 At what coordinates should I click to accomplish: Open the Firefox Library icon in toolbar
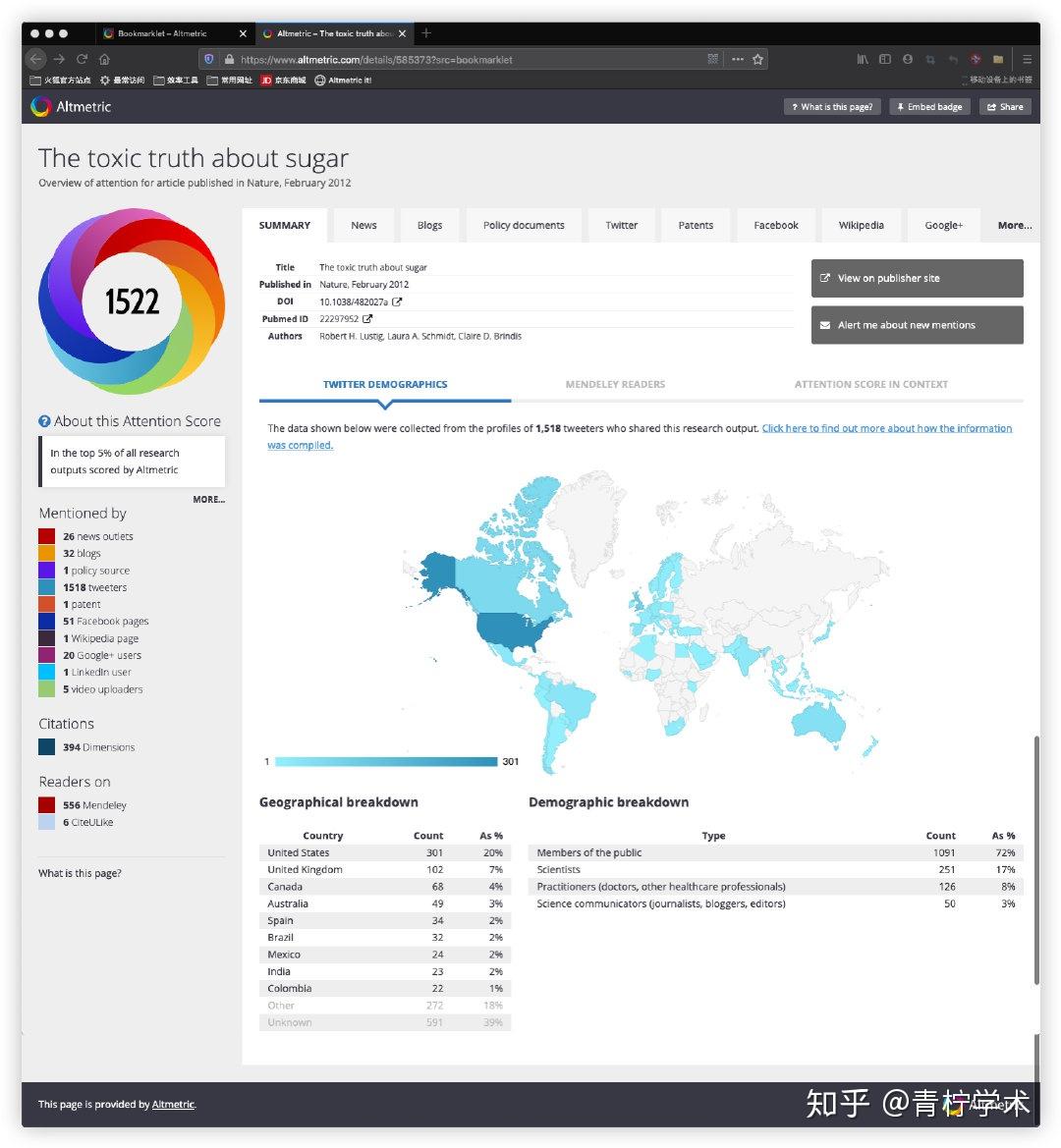pos(862,59)
